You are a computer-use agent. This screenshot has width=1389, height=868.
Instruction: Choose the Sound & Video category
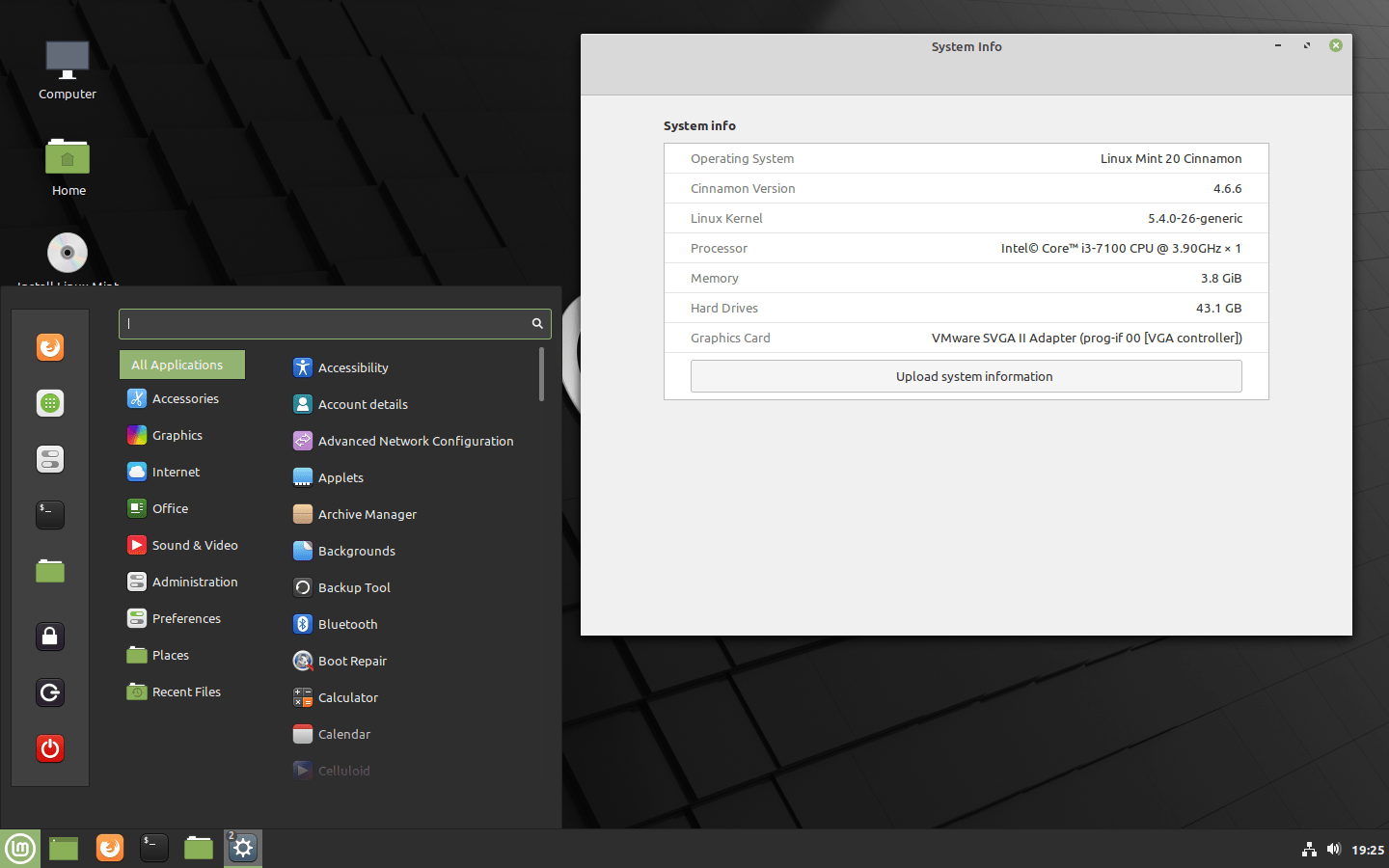click(x=194, y=546)
